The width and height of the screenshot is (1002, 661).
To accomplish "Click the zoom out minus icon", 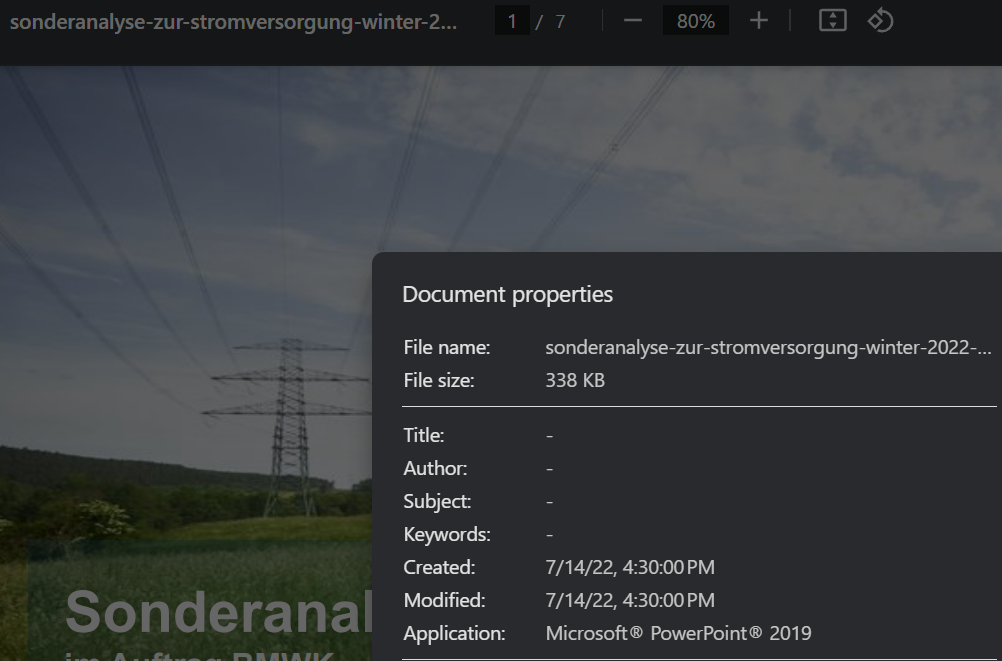I will click(x=632, y=21).
